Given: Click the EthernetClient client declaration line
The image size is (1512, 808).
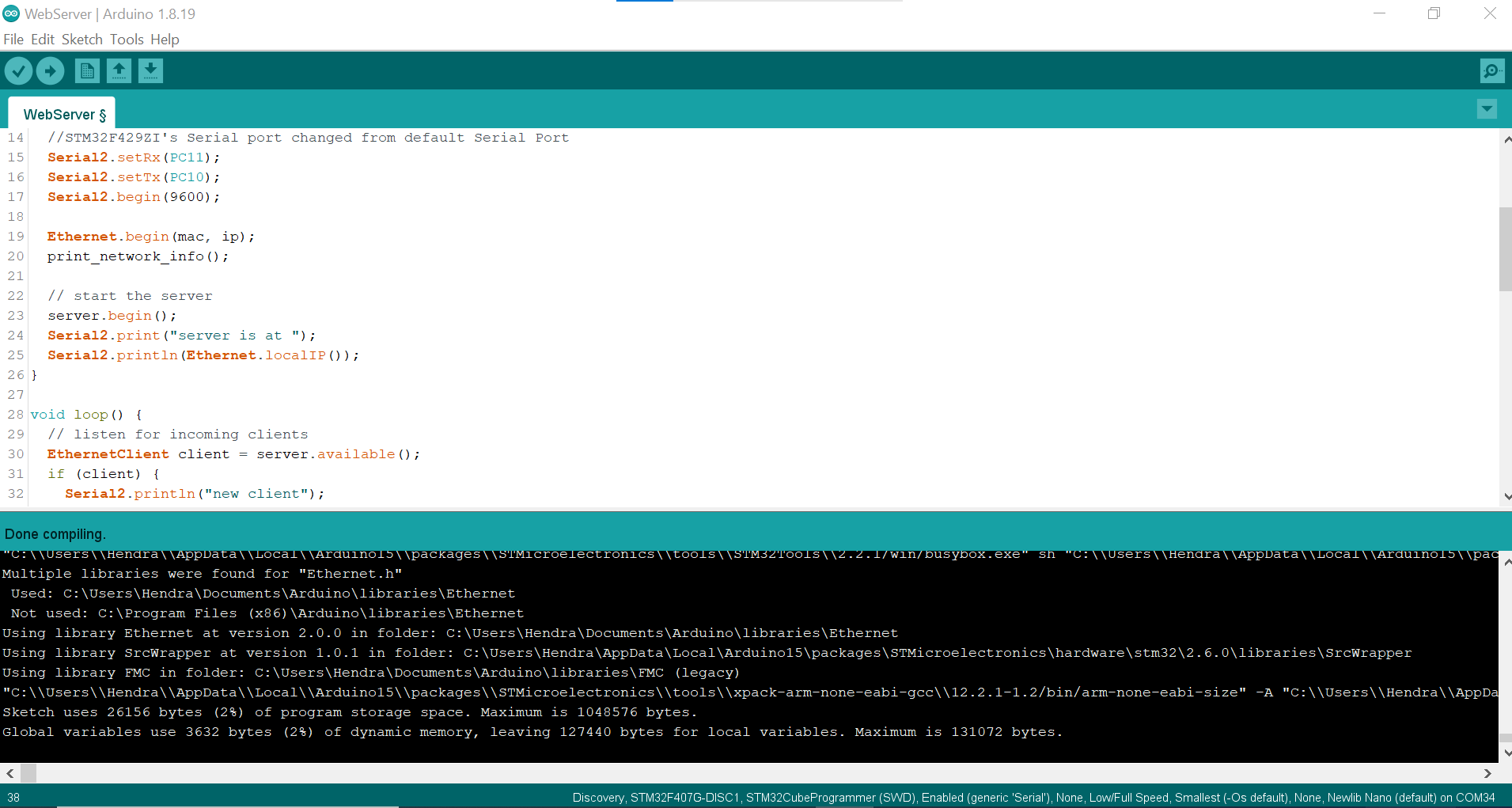Looking at the screenshot, I should 233,454.
